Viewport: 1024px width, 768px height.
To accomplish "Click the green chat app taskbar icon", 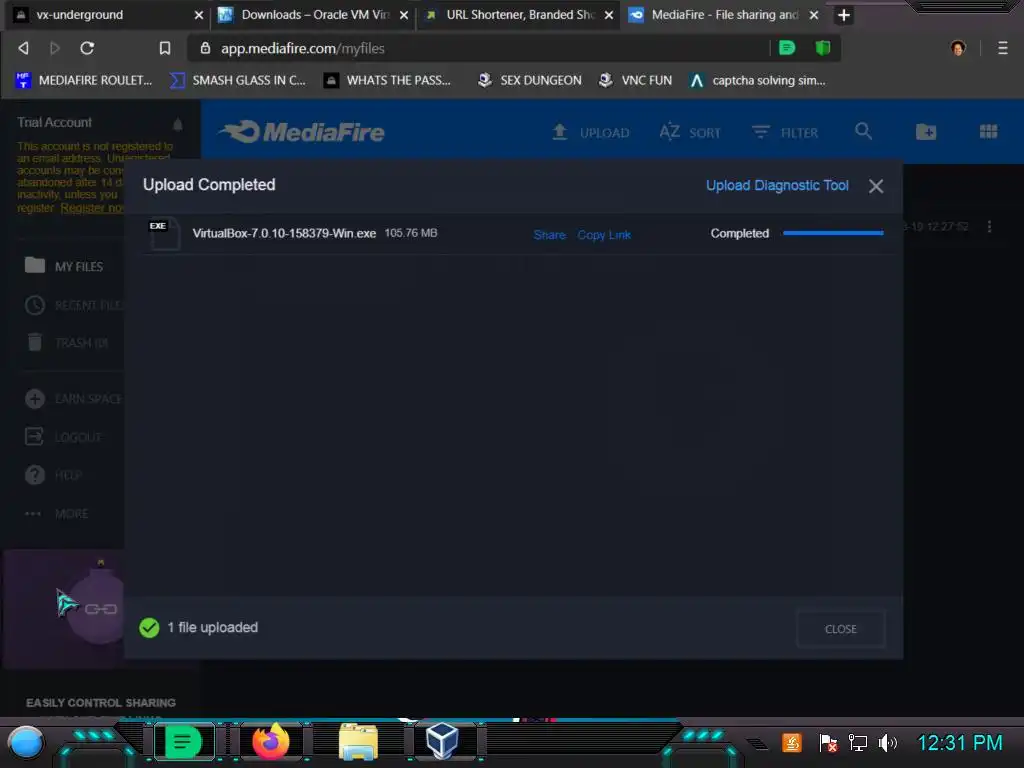I will click(x=182, y=742).
